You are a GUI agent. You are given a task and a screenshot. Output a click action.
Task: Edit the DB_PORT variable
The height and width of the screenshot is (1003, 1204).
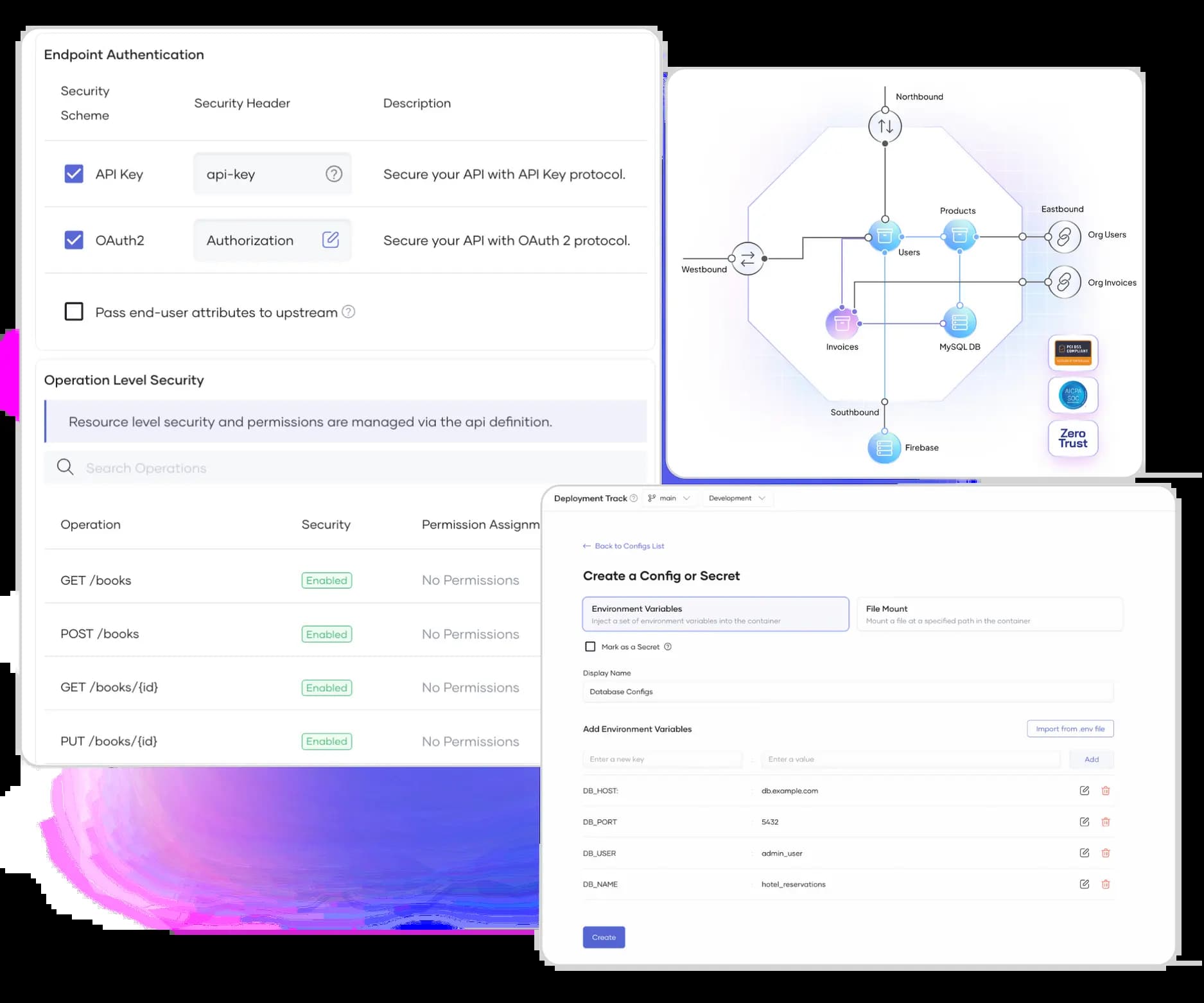click(1085, 822)
